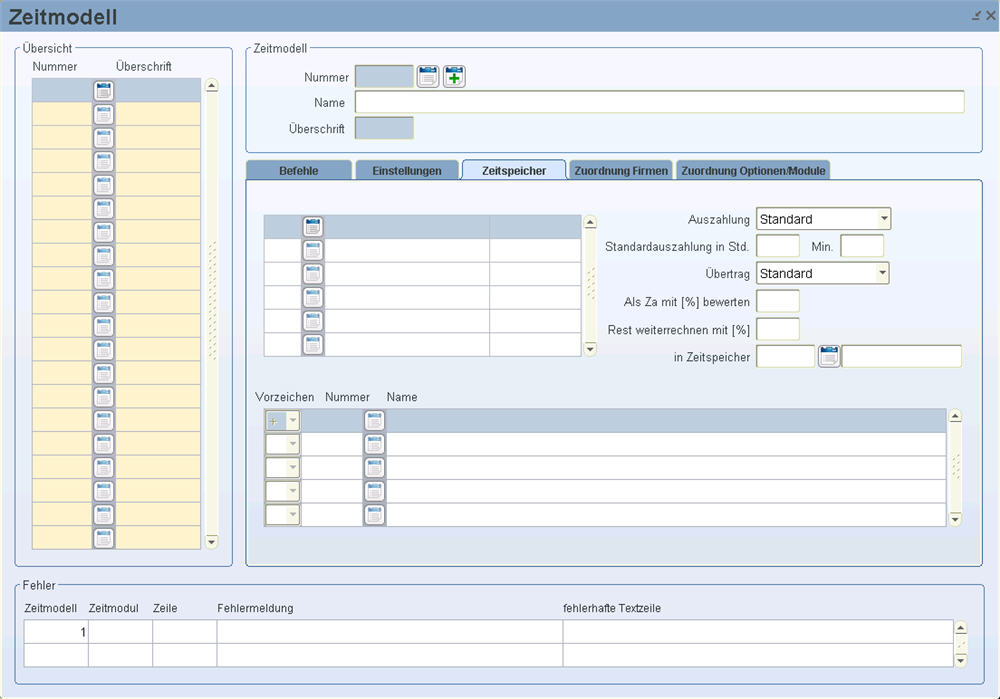1000x699 pixels.
Task: Focus the Zeitmodell Nummer input field
Action: 384,77
